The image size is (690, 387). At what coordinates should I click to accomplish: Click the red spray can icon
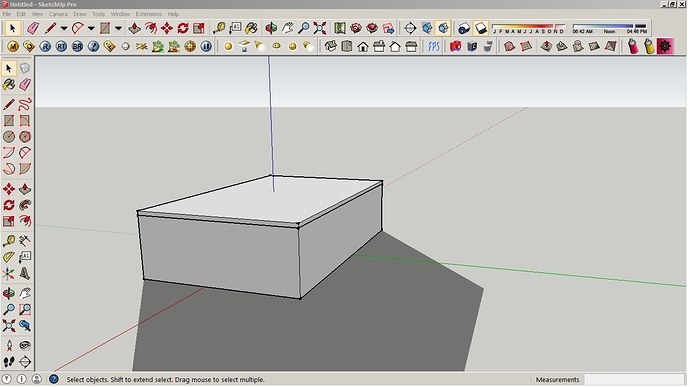[x=633, y=46]
